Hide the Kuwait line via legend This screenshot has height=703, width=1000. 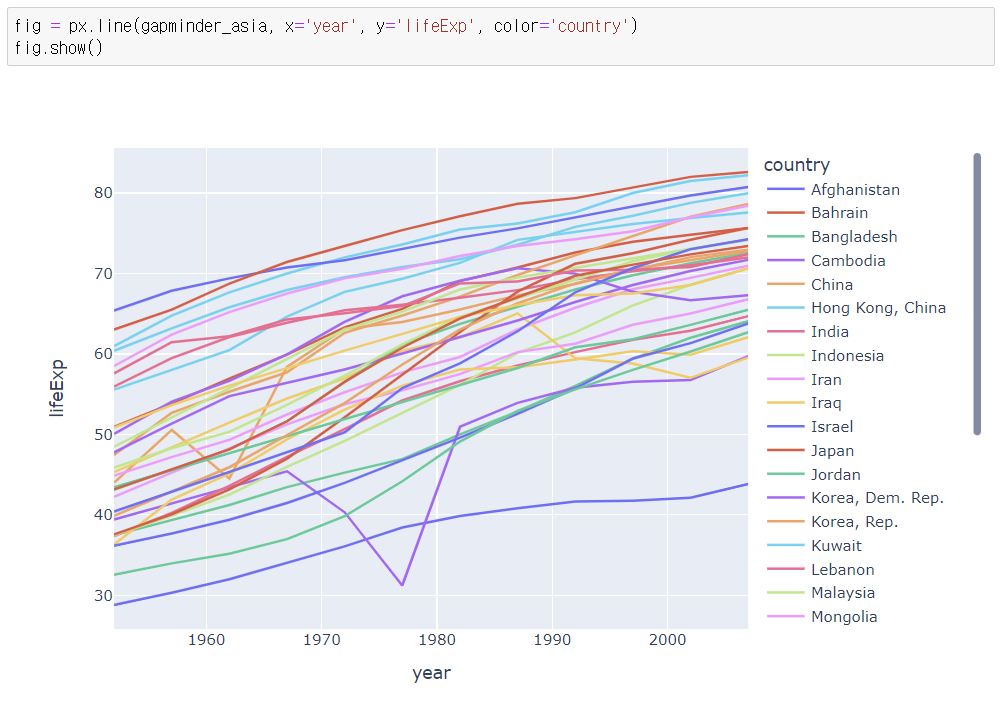point(814,545)
